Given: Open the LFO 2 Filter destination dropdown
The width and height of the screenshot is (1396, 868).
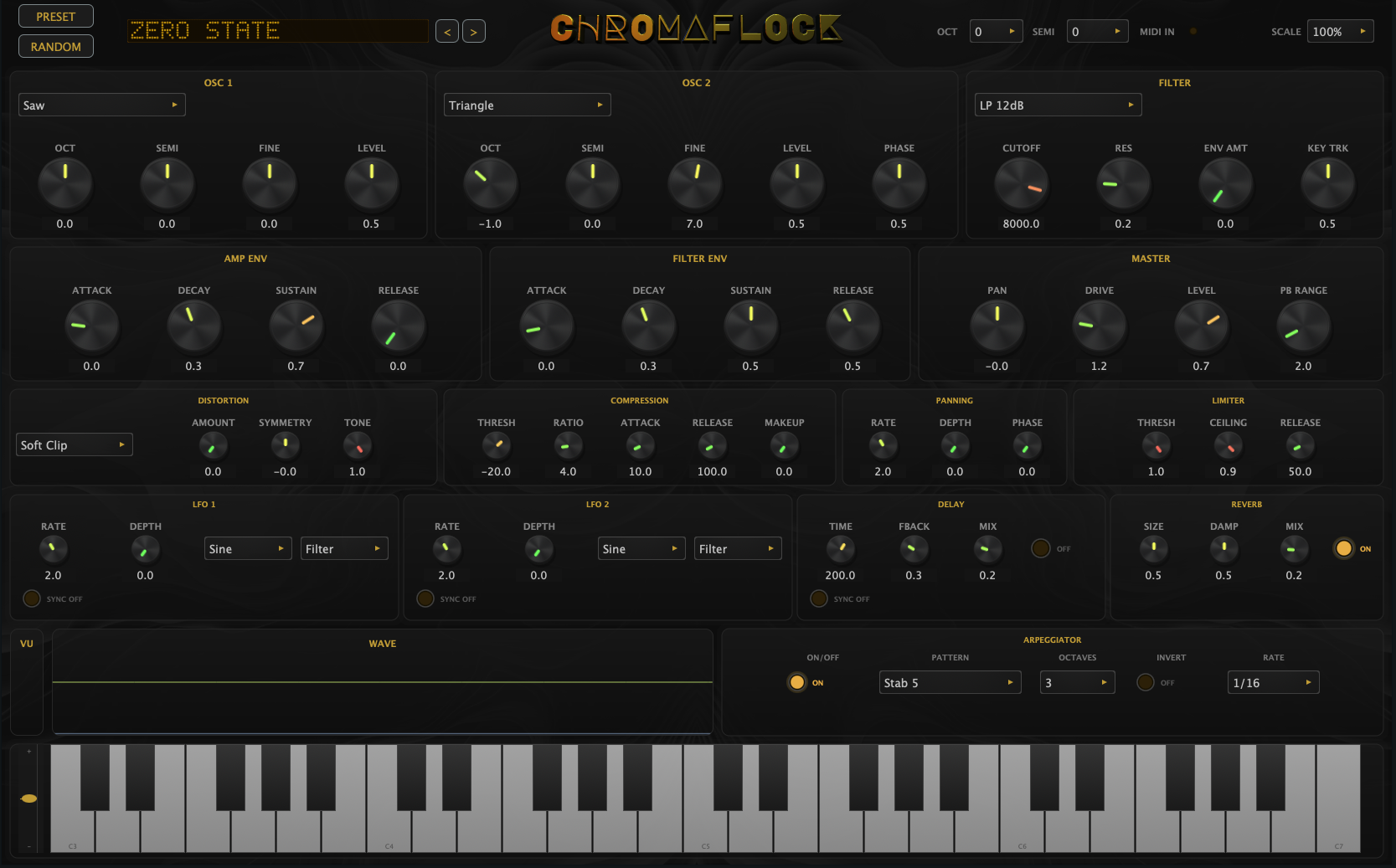Looking at the screenshot, I should pyautogui.click(x=738, y=549).
